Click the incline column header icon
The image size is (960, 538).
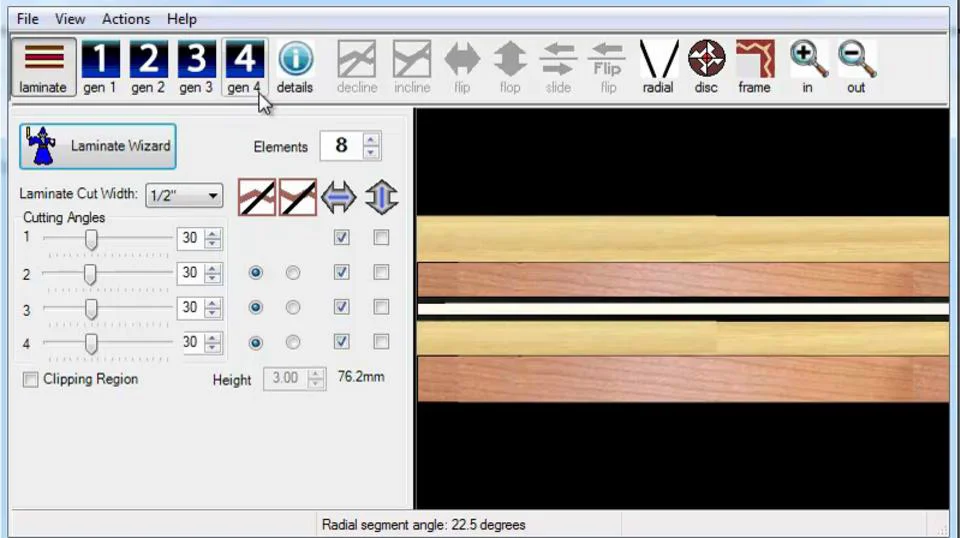[x=298, y=197]
